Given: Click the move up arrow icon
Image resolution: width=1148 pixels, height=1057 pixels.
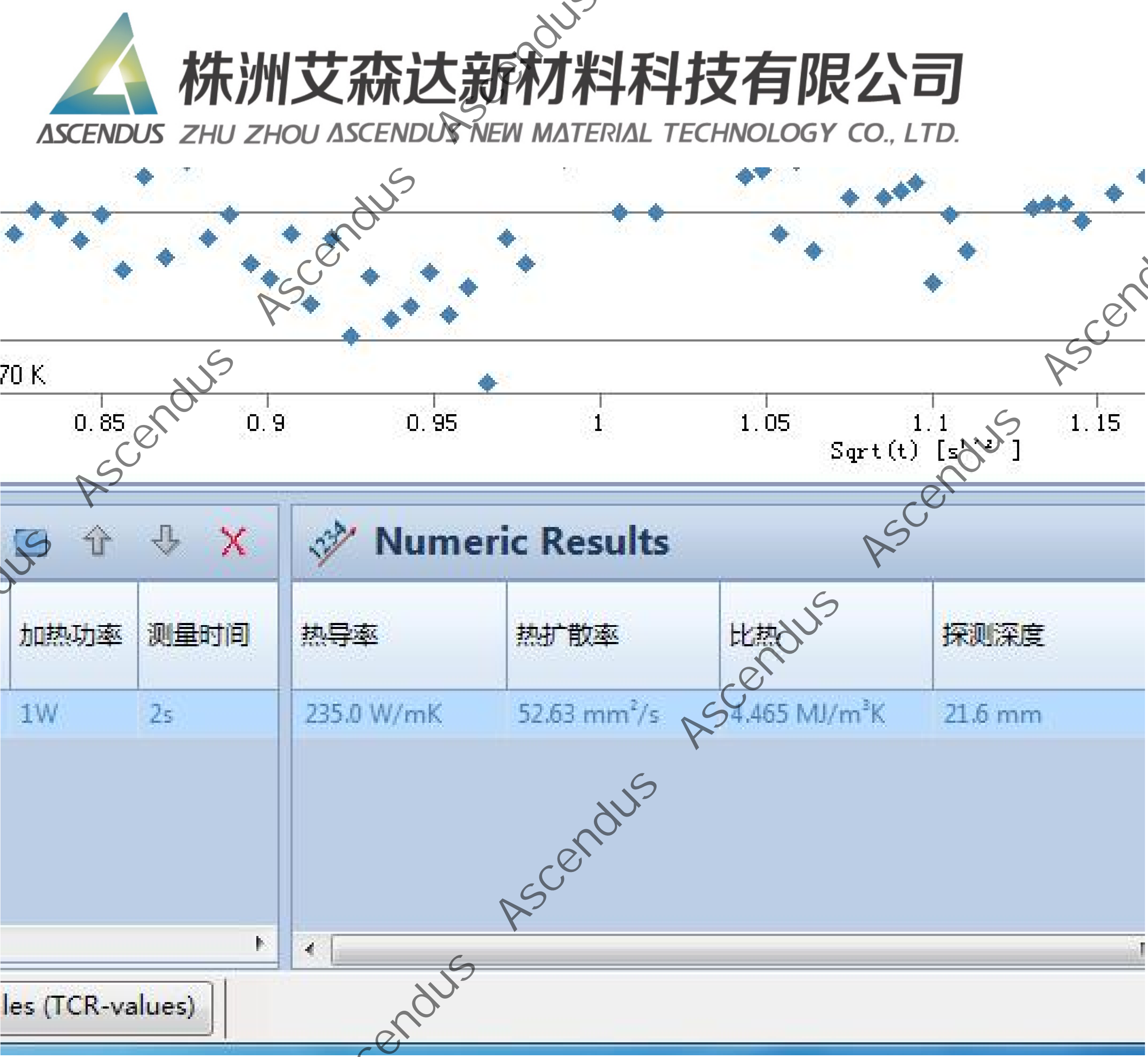Looking at the screenshot, I should click(97, 540).
